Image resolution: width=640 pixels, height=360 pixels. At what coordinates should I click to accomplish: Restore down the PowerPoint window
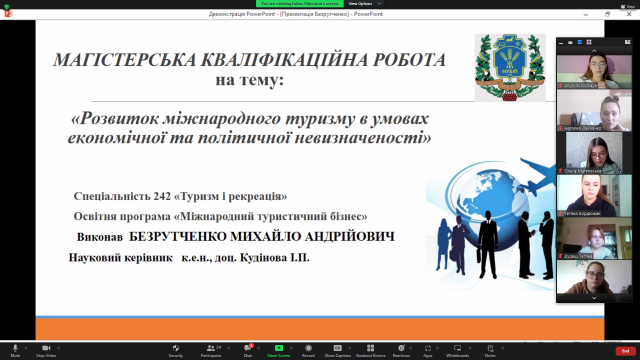[607, 14]
